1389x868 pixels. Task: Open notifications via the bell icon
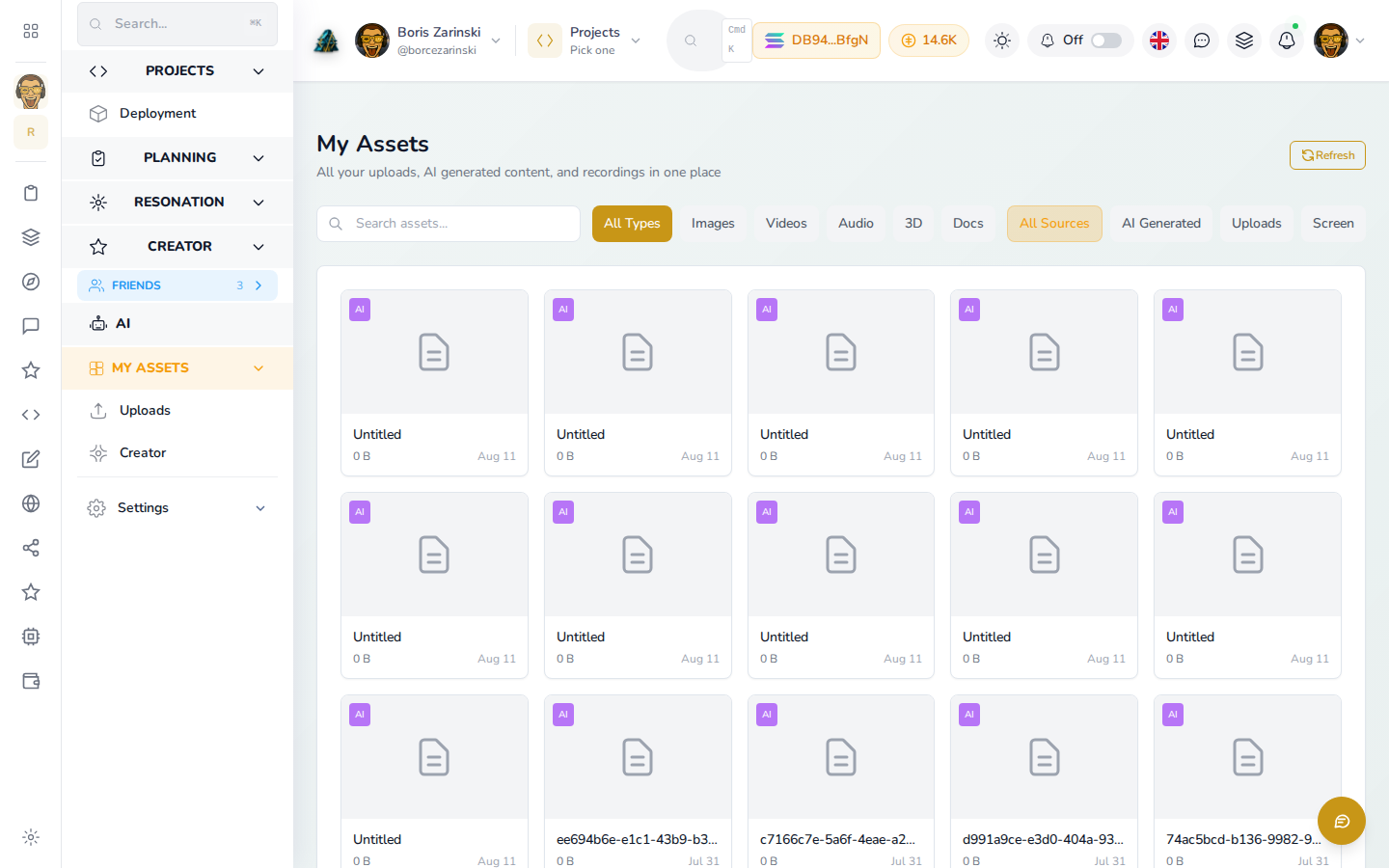pos(1287,41)
